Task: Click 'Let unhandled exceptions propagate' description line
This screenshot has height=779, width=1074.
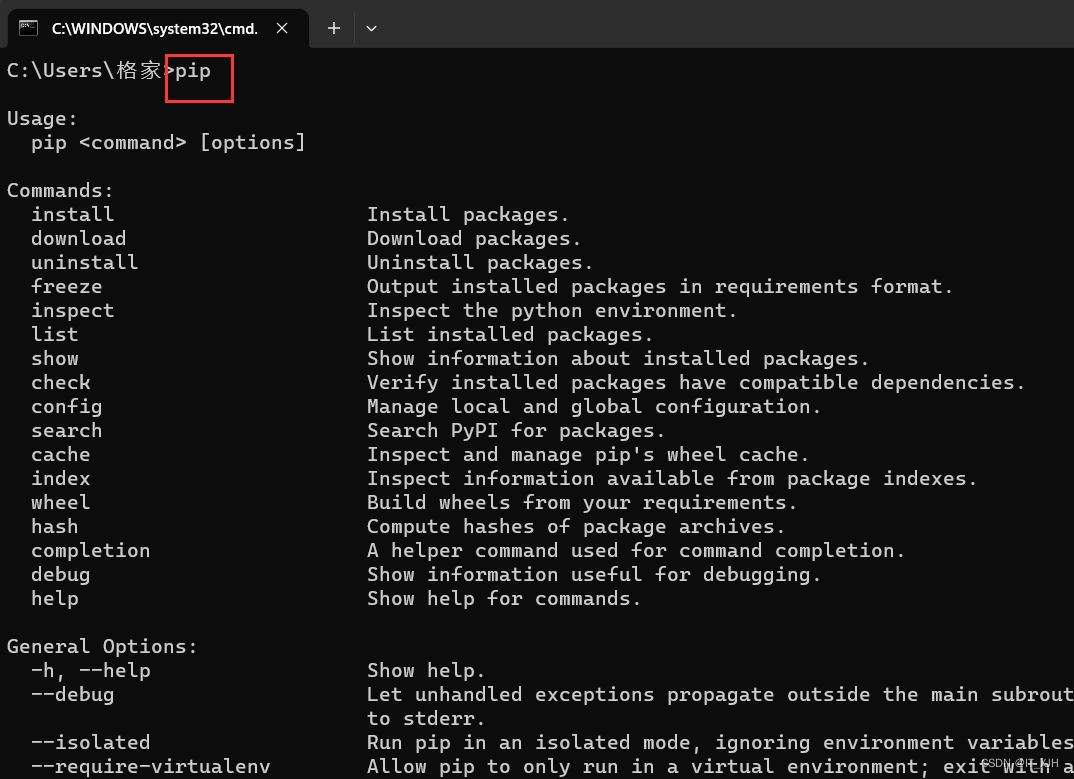Action: point(721,695)
